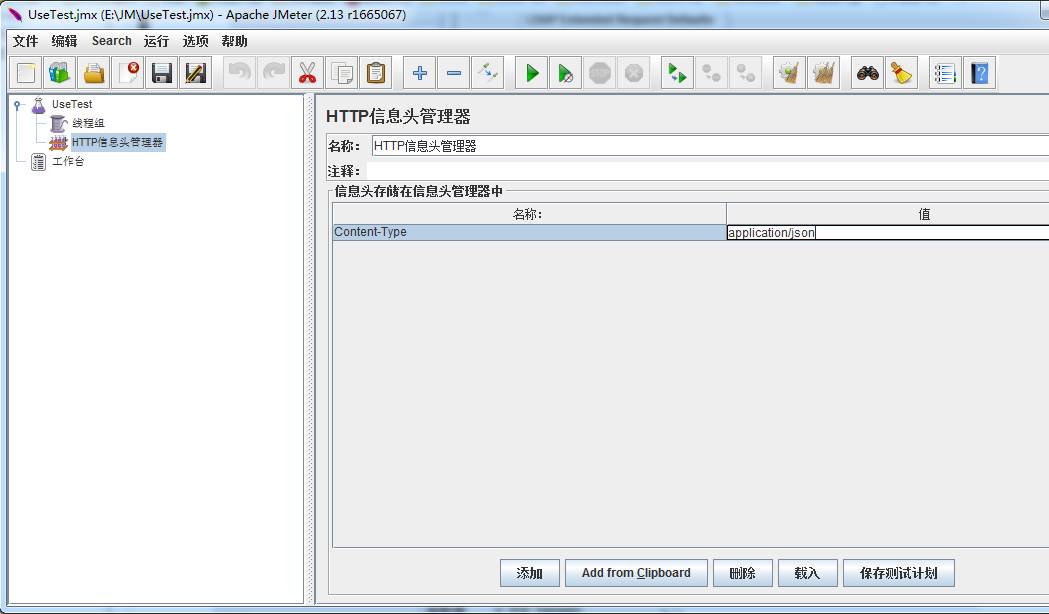1049x614 pixels.
Task: Click the 注释 comment input field
Action: click(x=710, y=171)
